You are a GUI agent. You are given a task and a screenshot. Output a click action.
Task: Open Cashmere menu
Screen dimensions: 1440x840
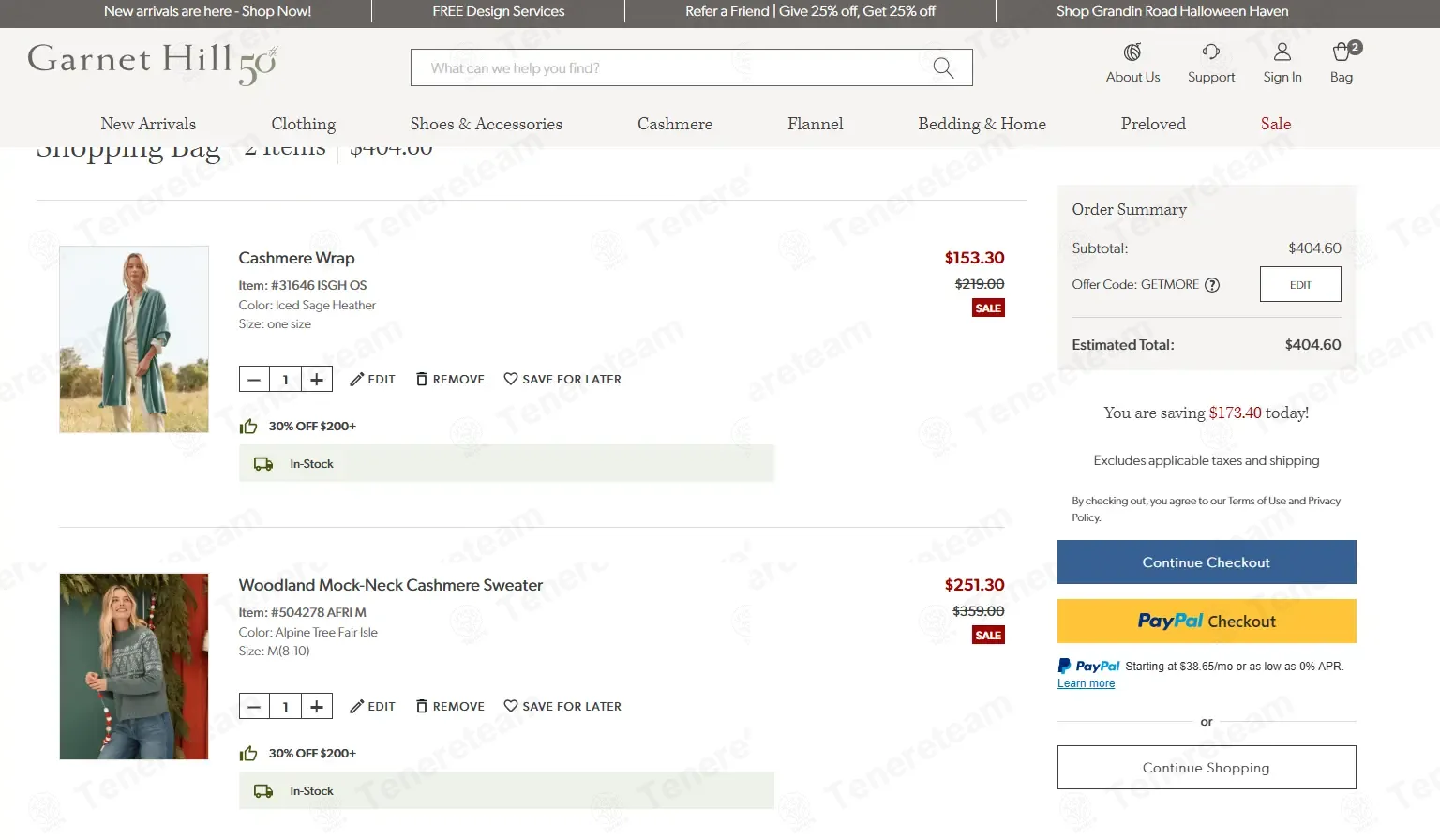pyautogui.click(x=675, y=124)
